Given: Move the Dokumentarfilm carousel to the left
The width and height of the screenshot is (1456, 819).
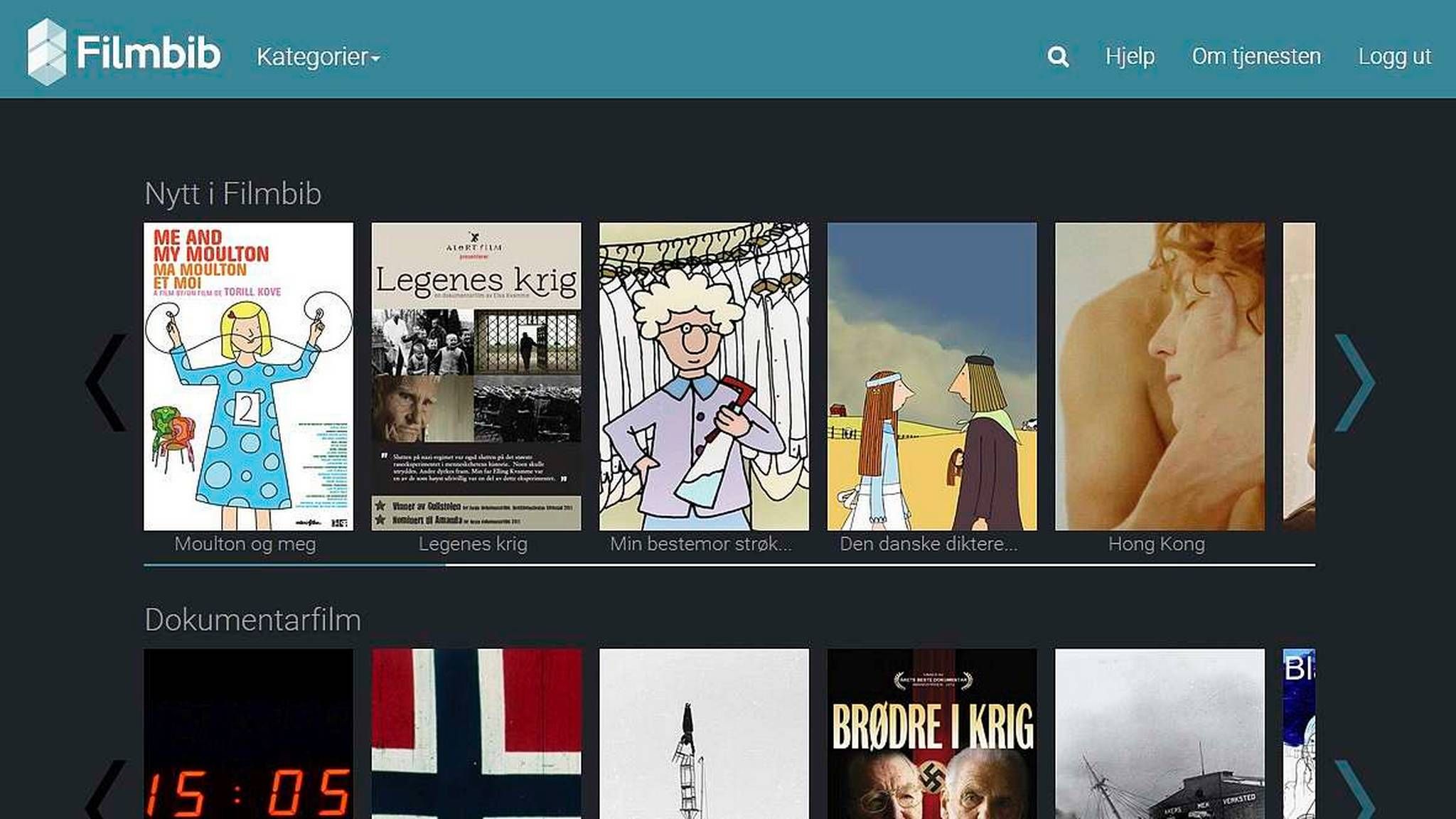Looking at the screenshot, I should tap(106, 790).
